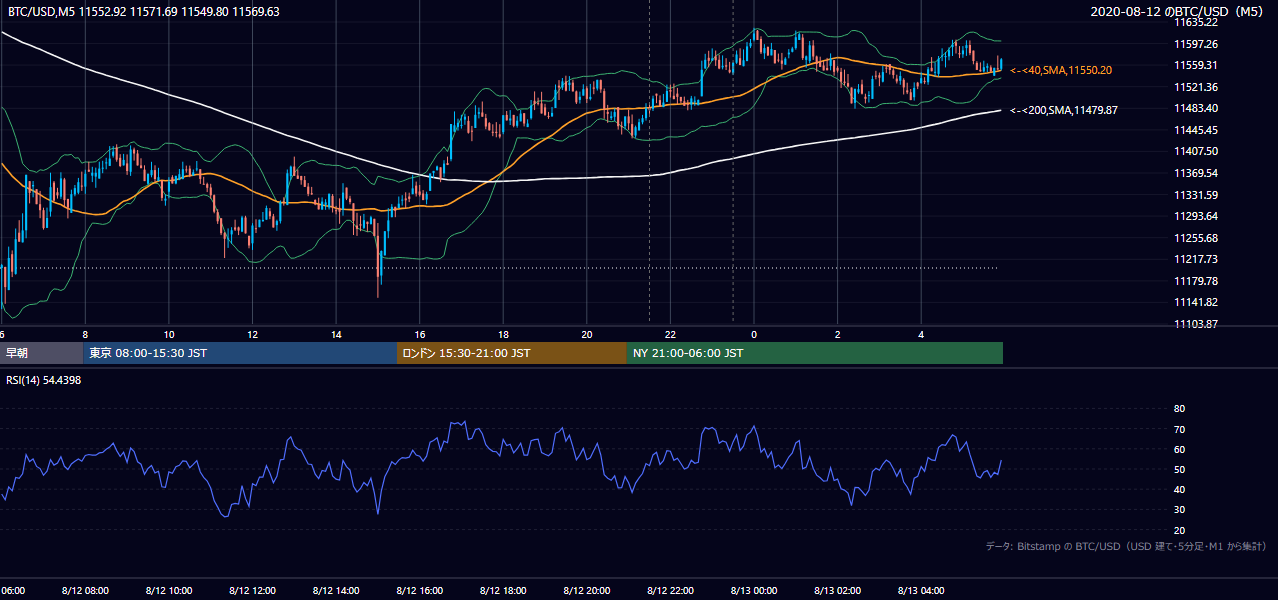The width and height of the screenshot is (1278, 600).
Task: Click the RSI scale value 40
Action: click(1179, 489)
